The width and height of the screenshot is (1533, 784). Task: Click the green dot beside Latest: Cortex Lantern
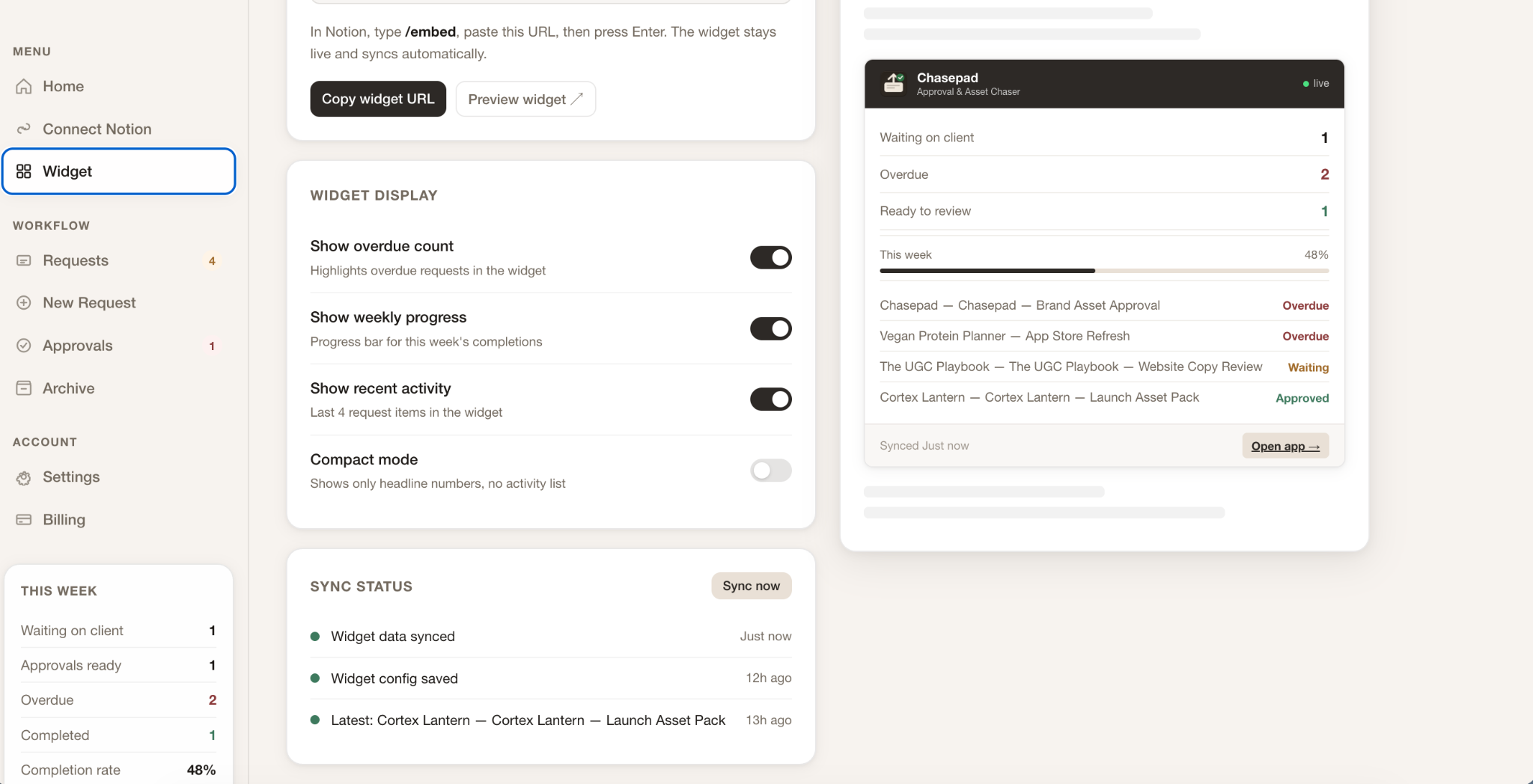click(315, 720)
